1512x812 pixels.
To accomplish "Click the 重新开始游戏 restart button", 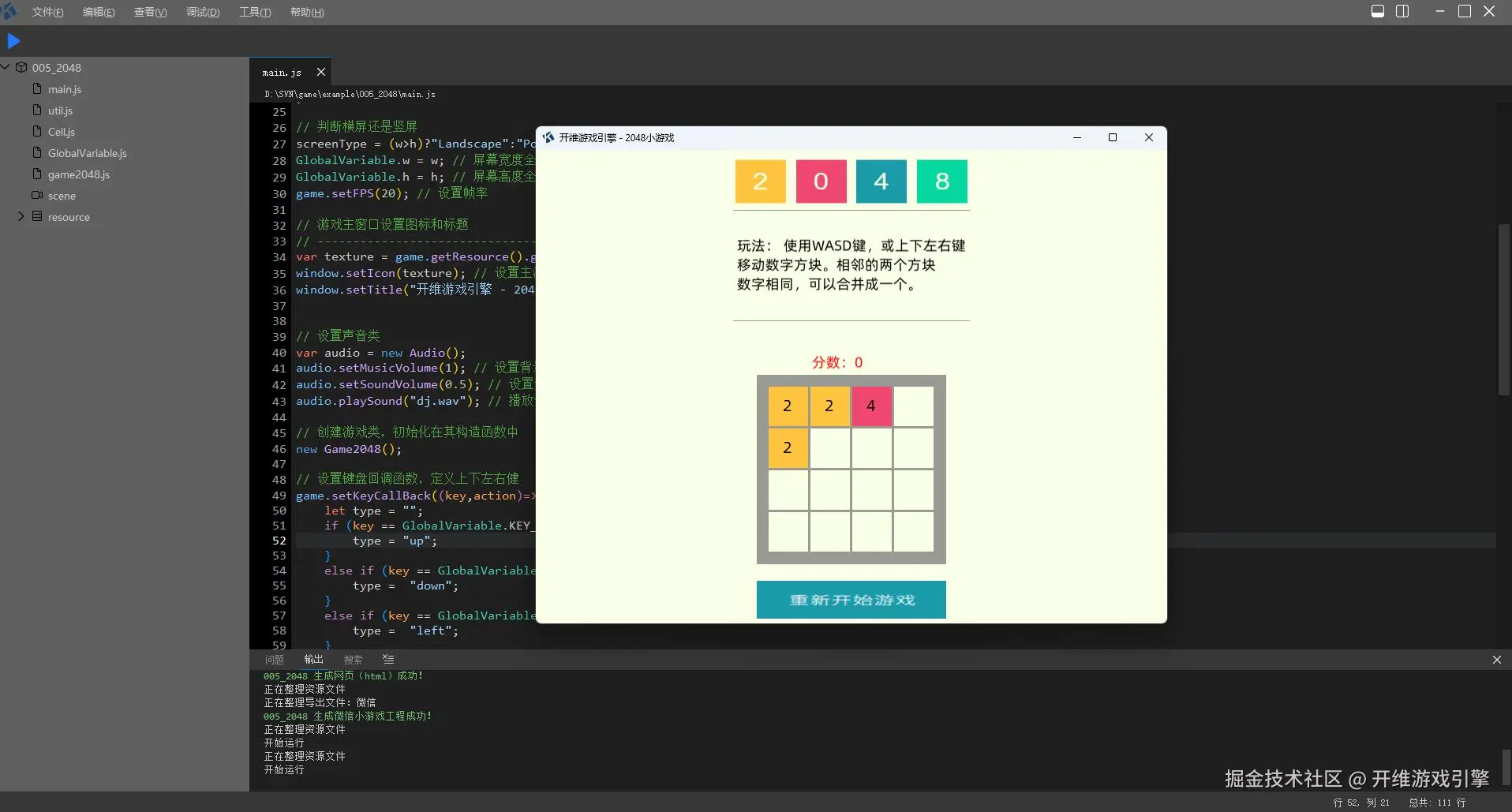I will point(851,600).
